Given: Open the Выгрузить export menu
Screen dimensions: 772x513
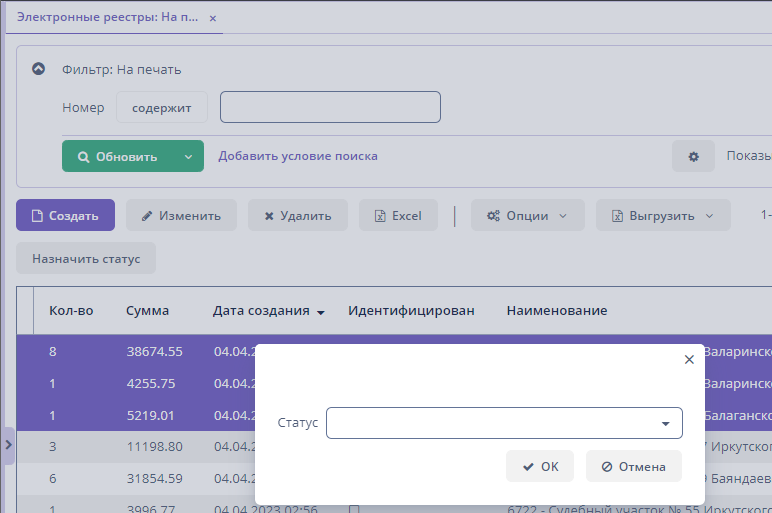Looking at the screenshot, I should tap(663, 216).
